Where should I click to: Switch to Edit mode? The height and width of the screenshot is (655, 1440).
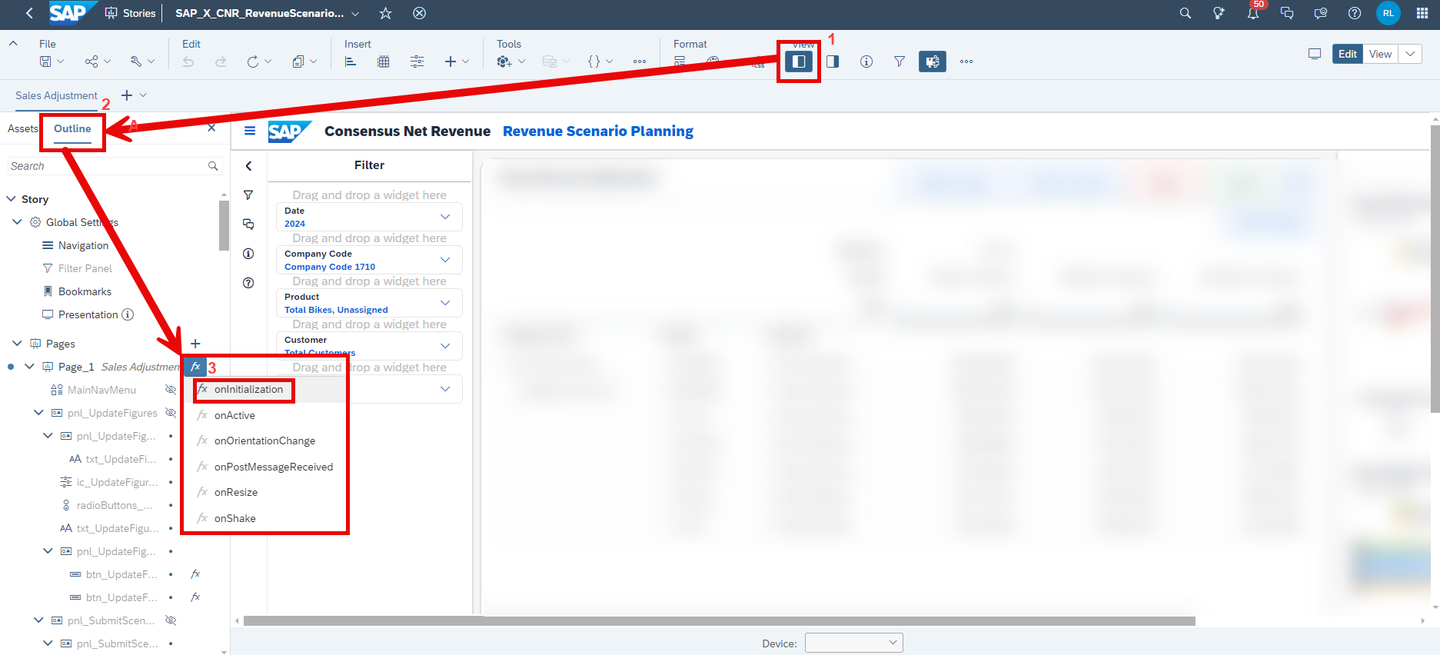click(1348, 54)
